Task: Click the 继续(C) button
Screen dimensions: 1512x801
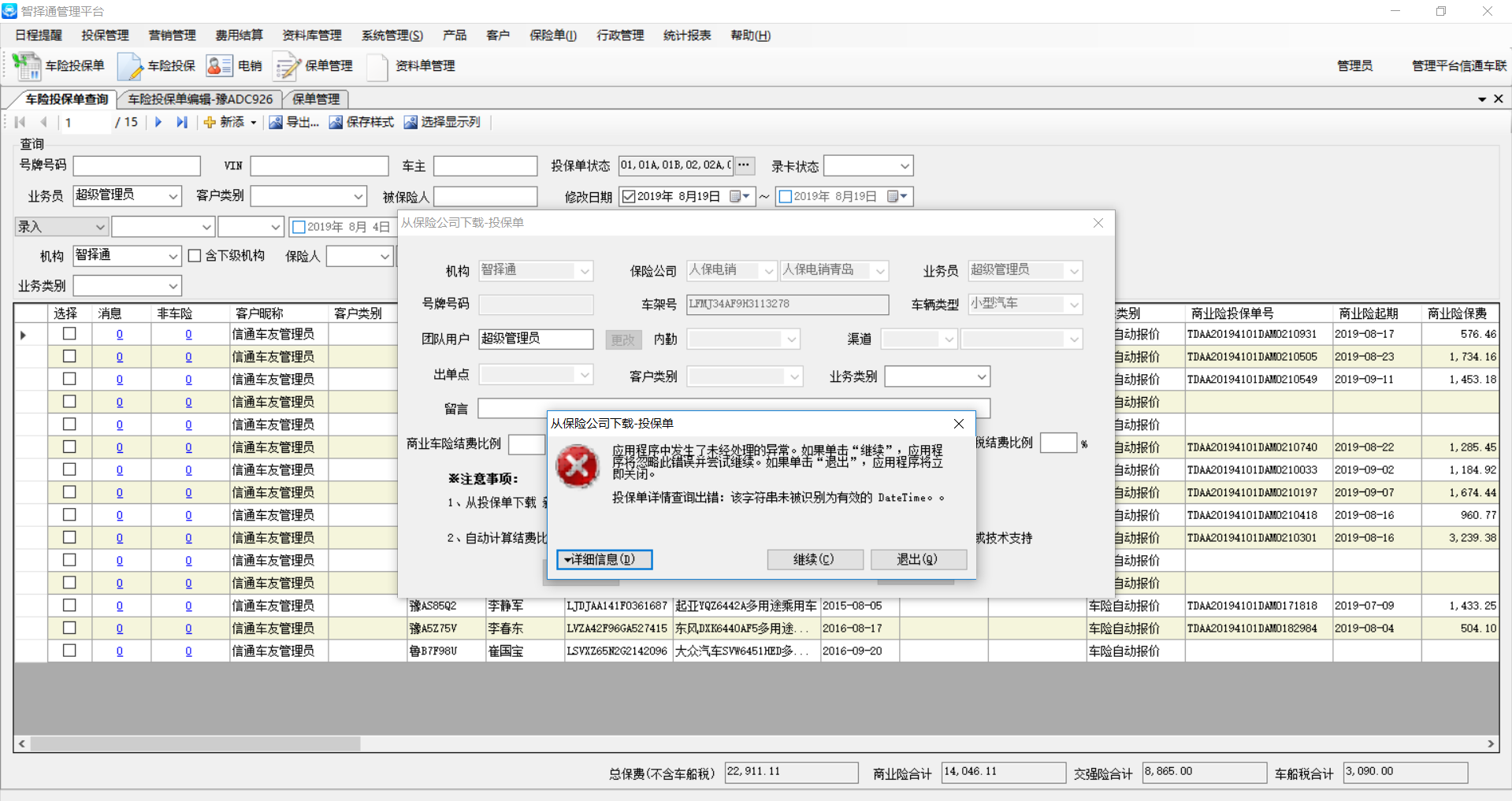Action: click(815, 559)
